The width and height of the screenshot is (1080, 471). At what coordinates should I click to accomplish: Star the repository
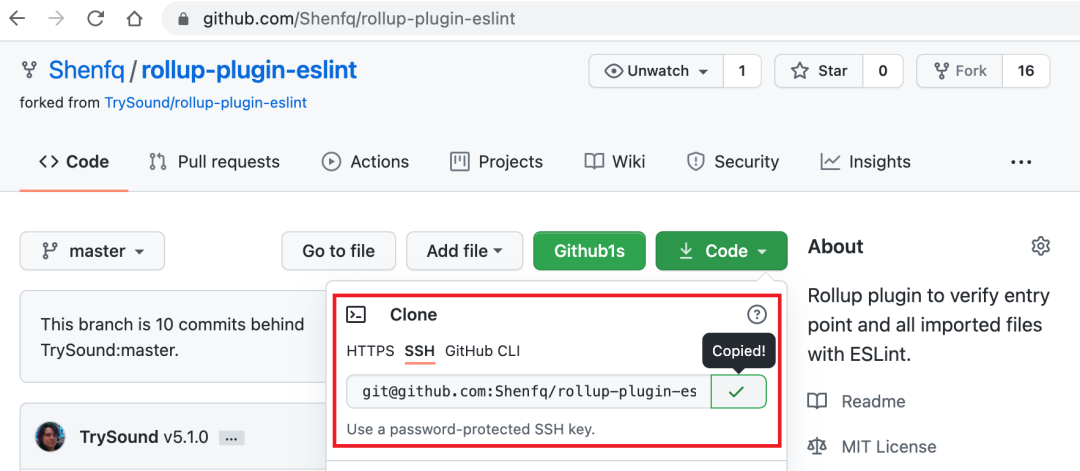click(819, 71)
